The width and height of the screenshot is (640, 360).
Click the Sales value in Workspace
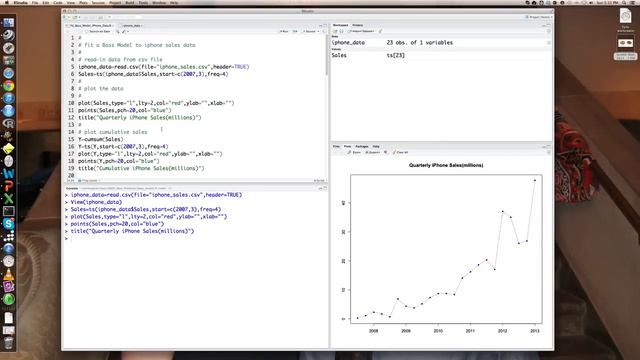click(x=396, y=55)
